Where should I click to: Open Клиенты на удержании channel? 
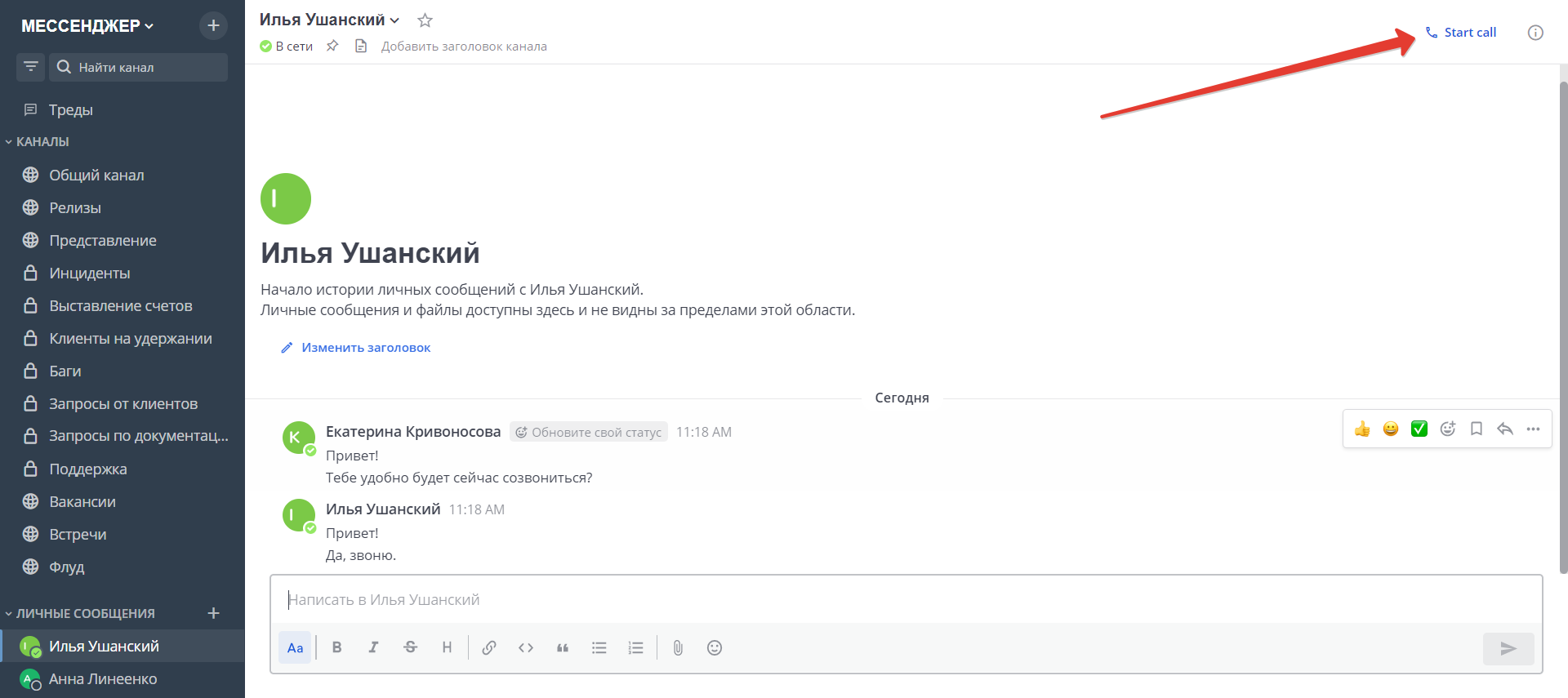pos(122,338)
